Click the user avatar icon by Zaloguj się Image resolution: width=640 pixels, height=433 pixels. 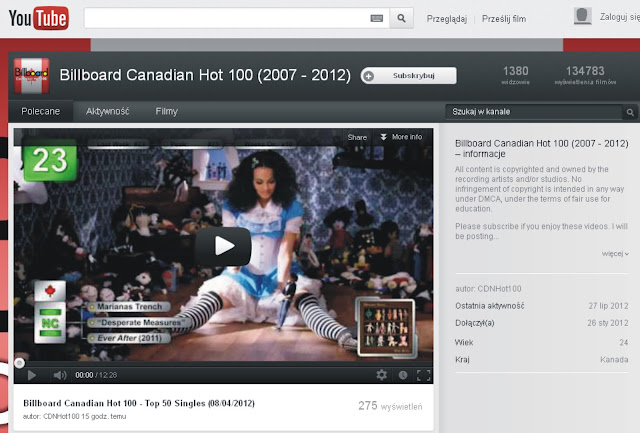(x=582, y=16)
